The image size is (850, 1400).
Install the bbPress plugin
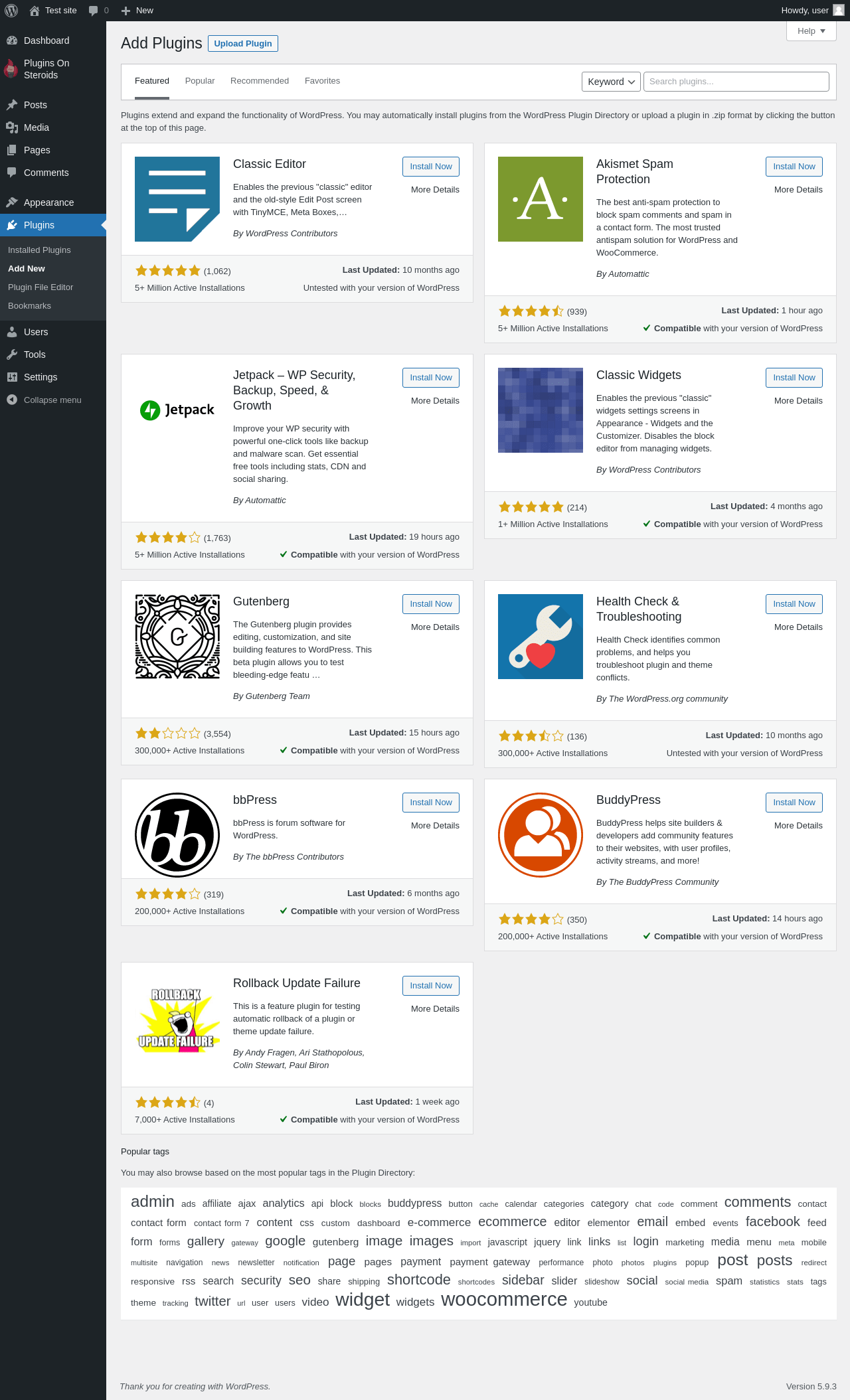point(431,803)
